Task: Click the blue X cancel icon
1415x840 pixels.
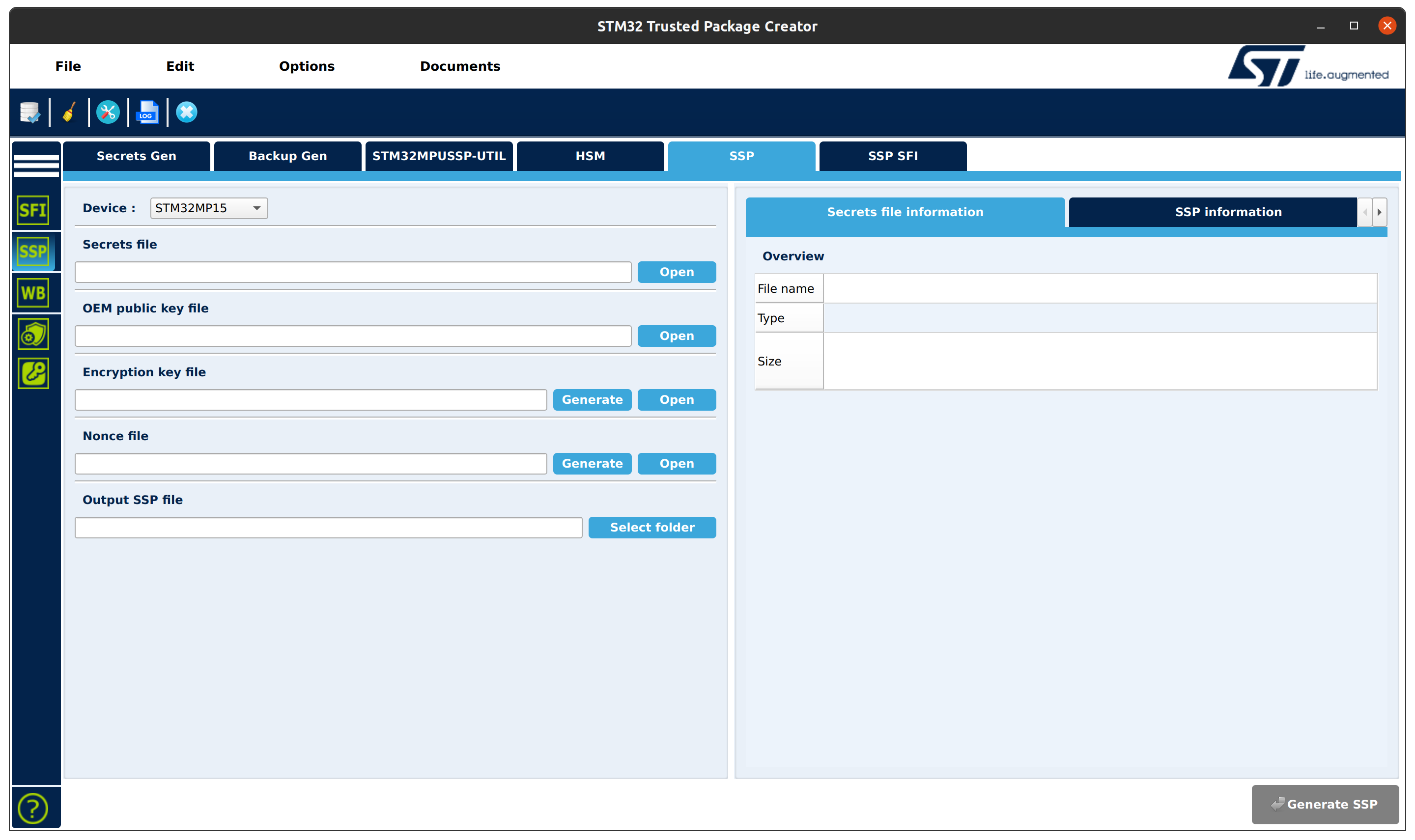Action: [186, 112]
